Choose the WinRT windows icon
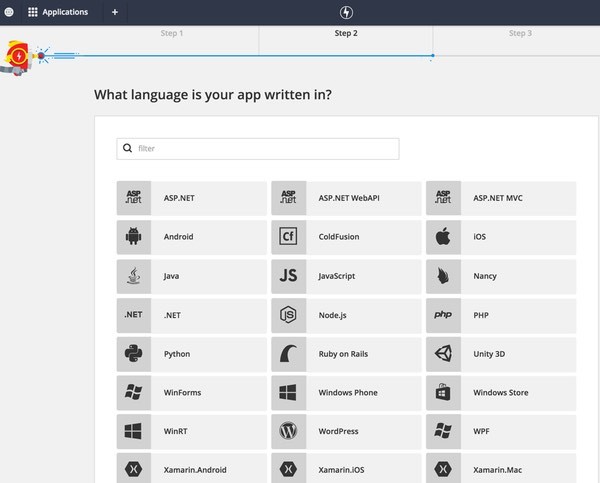 click(134, 431)
